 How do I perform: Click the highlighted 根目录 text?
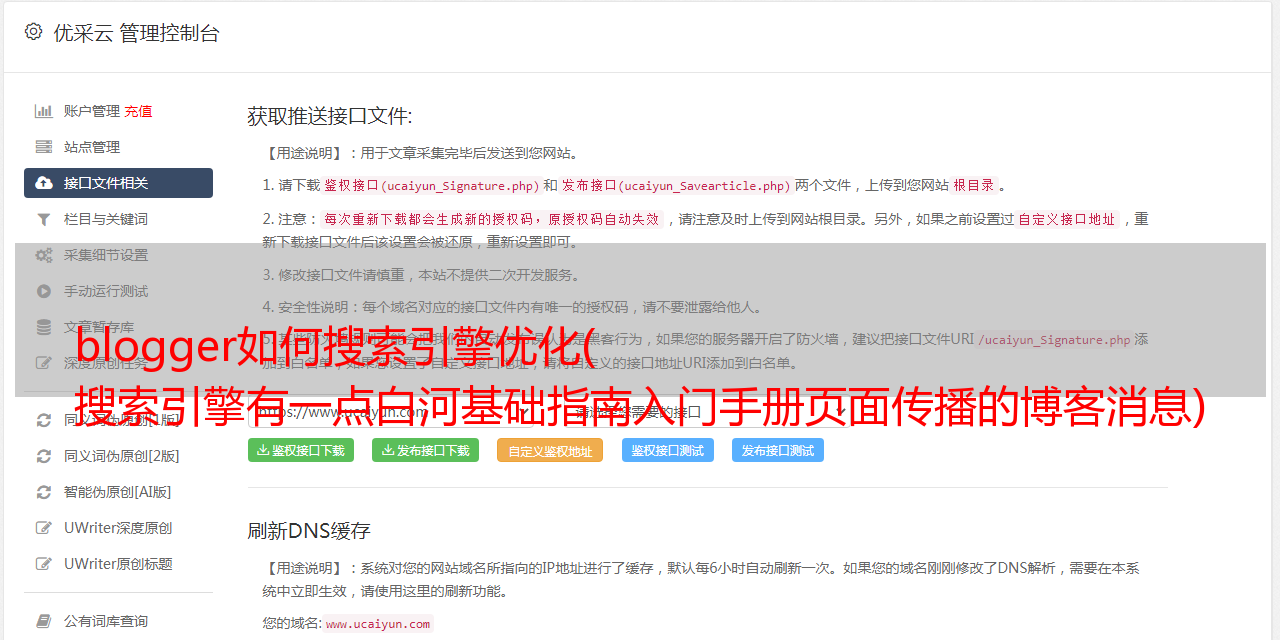(x=974, y=185)
